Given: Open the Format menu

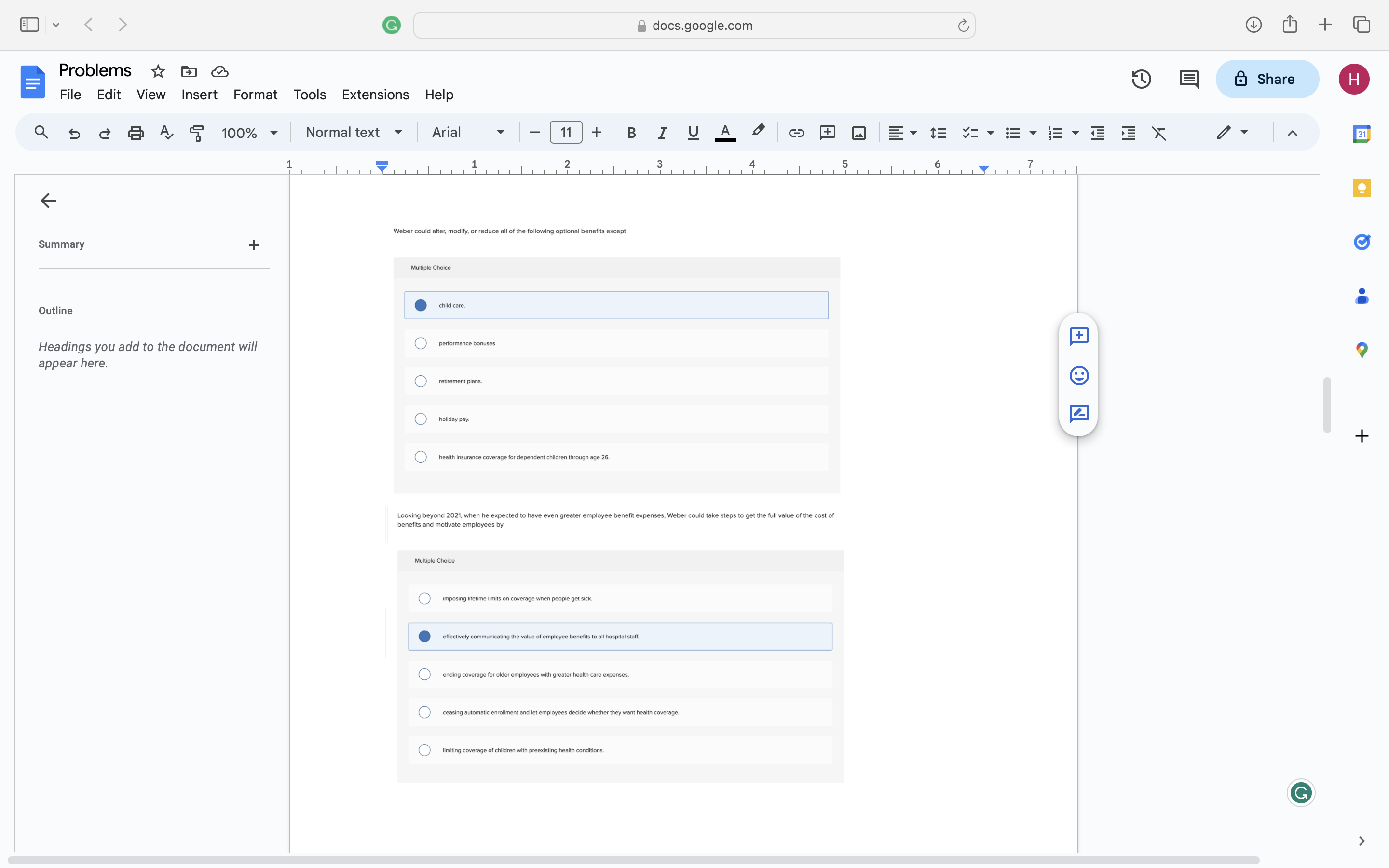Looking at the screenshot, I should [256, 95].
